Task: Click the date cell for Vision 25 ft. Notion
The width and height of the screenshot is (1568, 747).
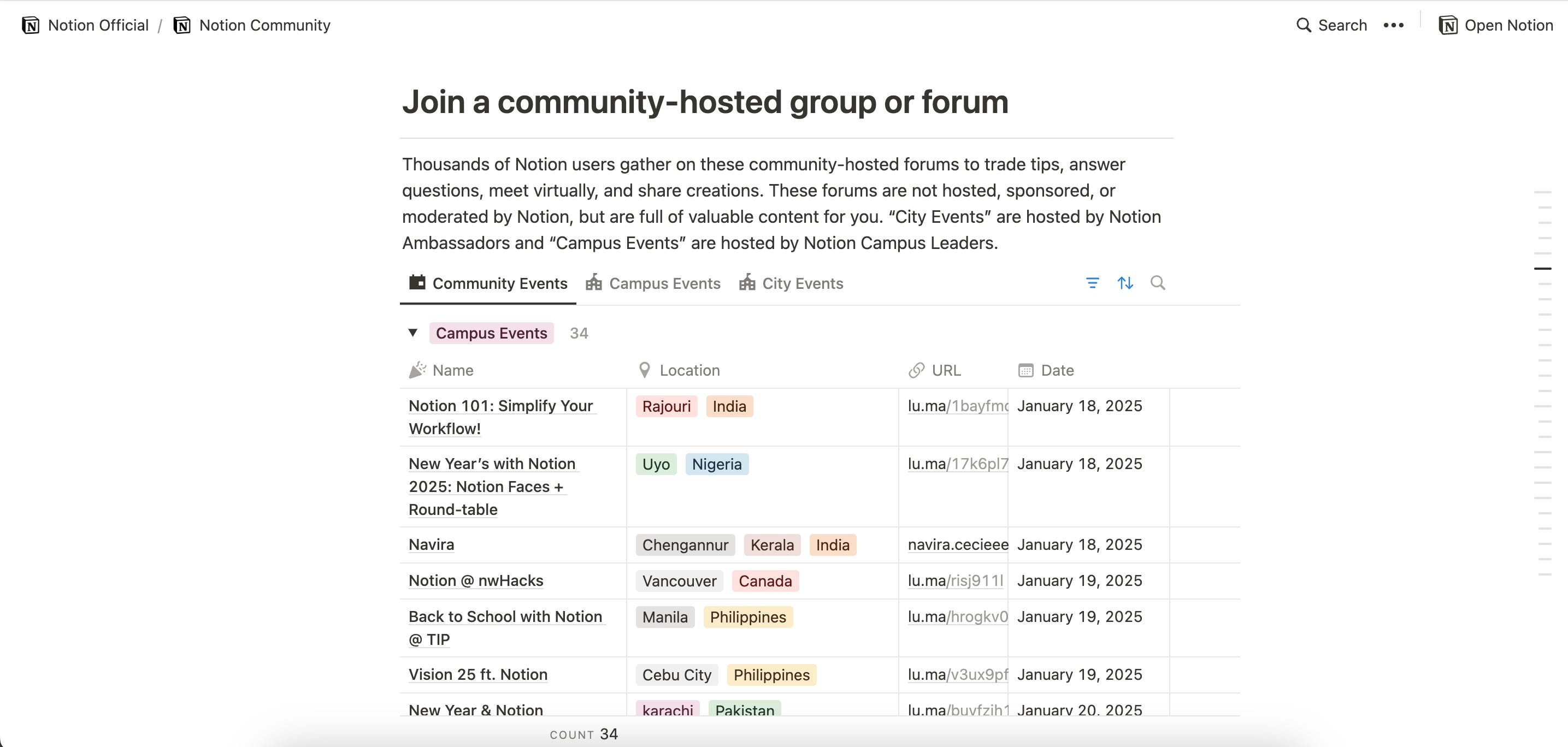Action: tap(1088, 674)
